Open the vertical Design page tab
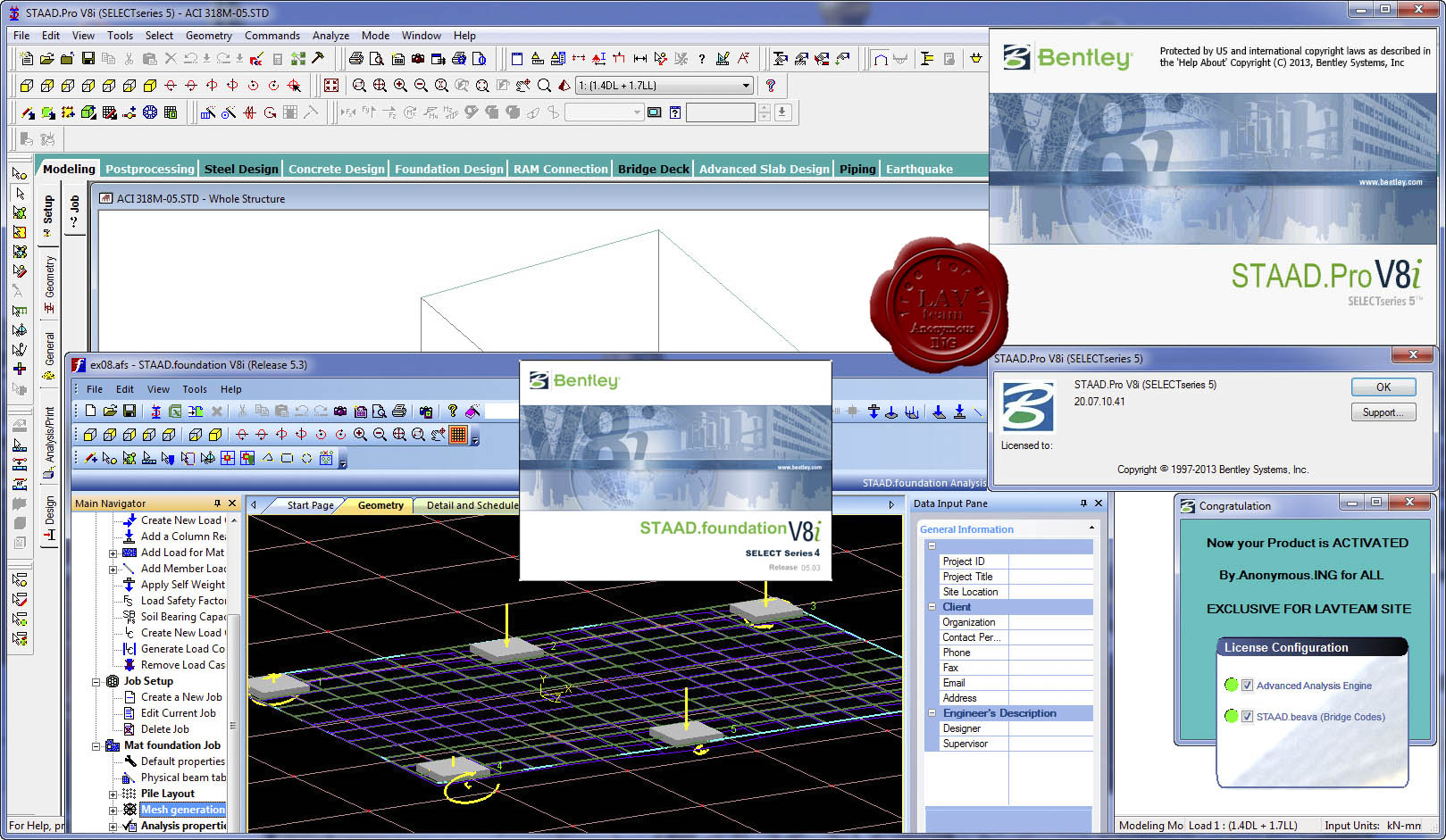This screenshot has height=840, width=1446. tap(50, 519)
